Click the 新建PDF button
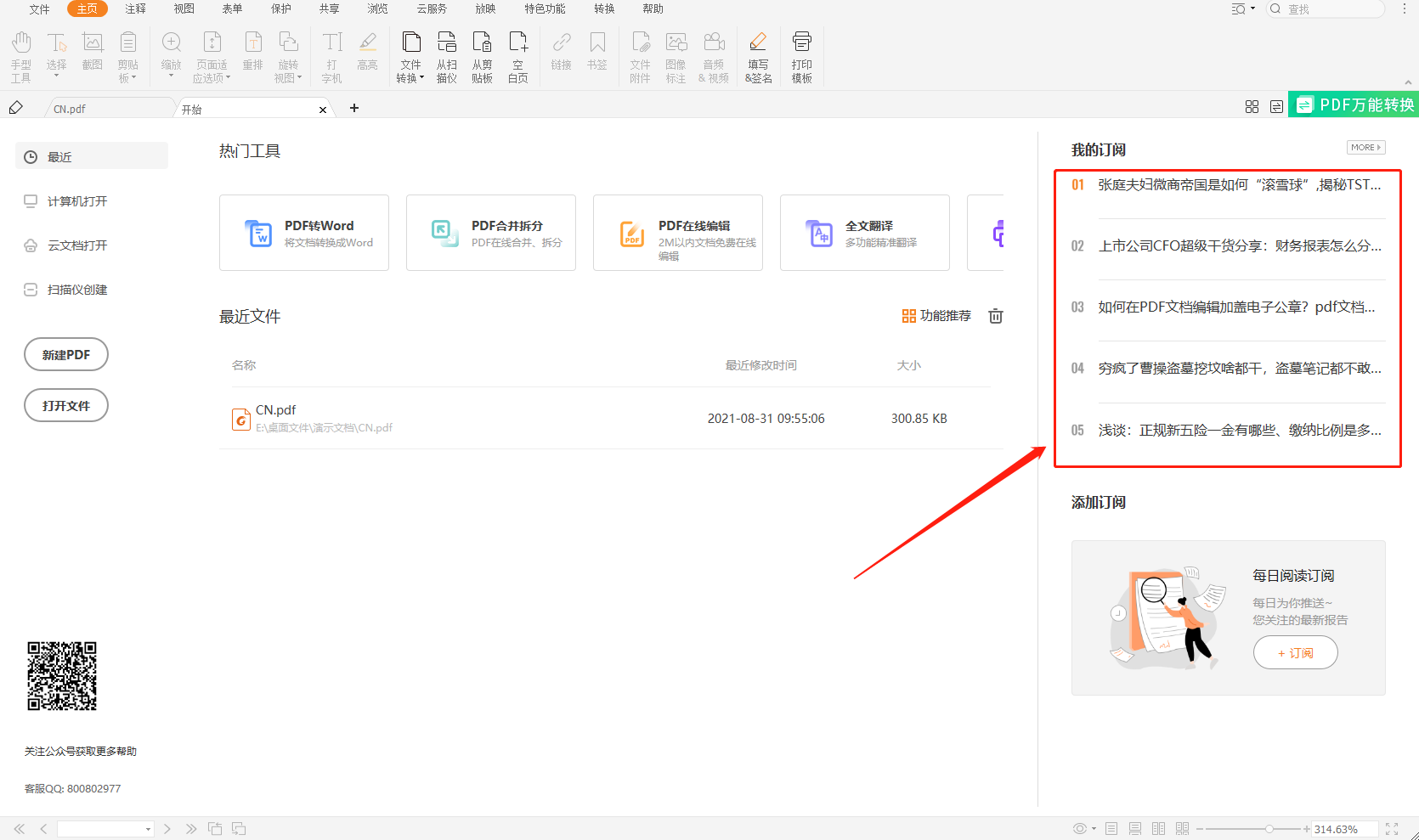This screenshot has width=1419, height=840. click(x=66, y=355)
